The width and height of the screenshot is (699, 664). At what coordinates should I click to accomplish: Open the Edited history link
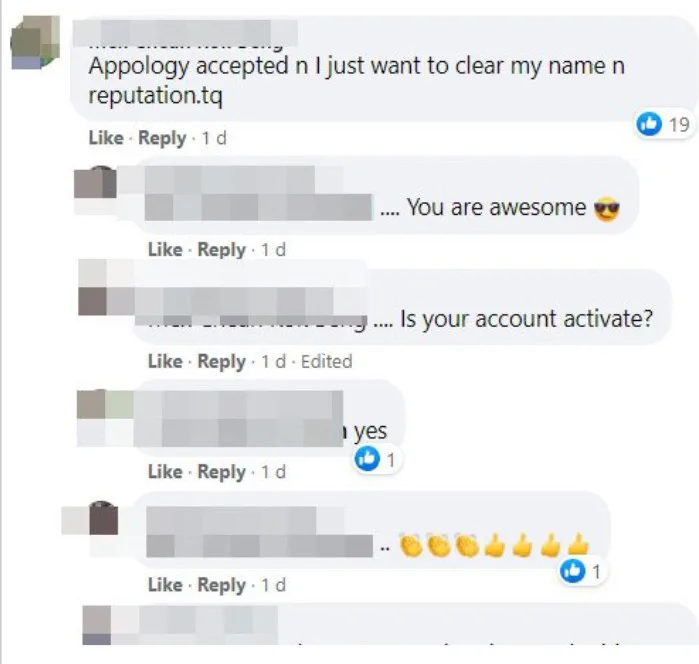coord(327,361)
